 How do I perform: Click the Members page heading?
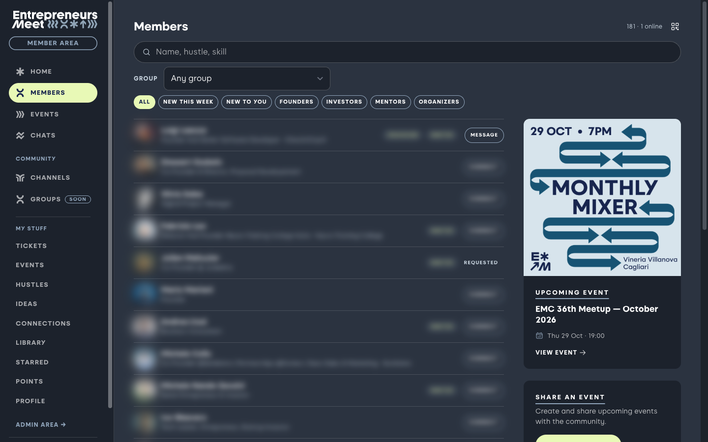161,27
